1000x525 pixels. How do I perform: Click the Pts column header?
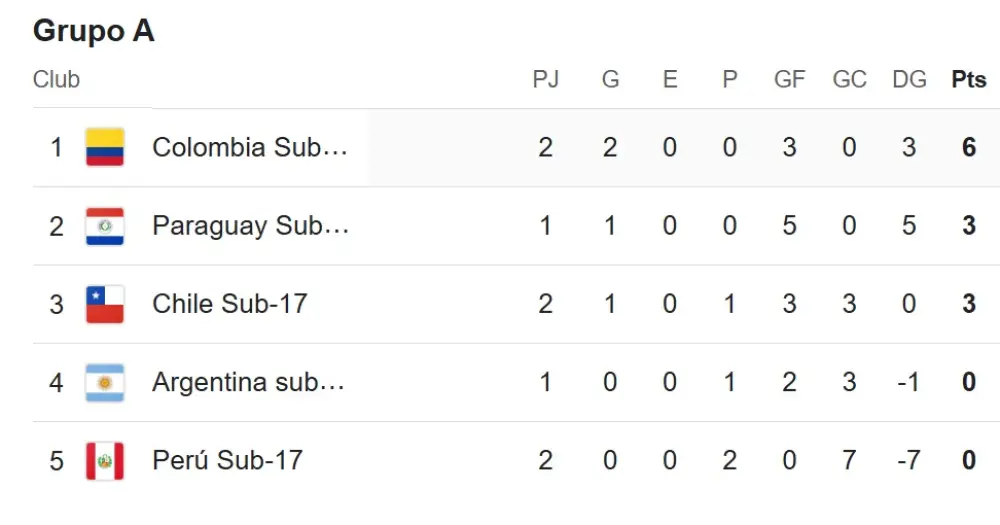coord(969,79)
